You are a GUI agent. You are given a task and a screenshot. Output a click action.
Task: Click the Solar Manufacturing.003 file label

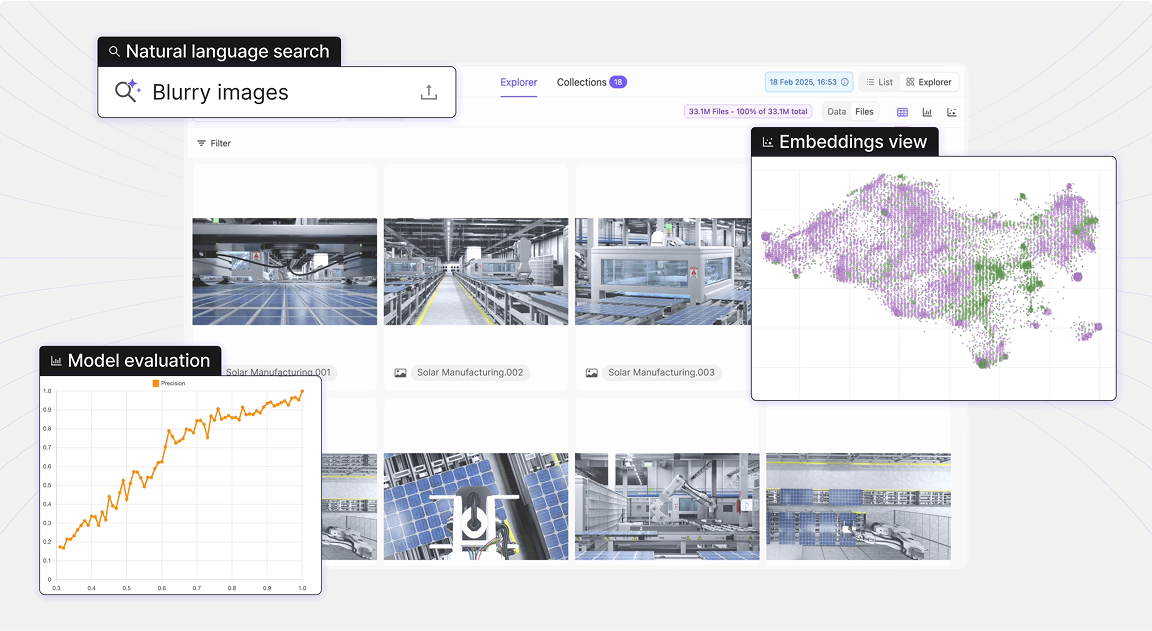point(661,372)
